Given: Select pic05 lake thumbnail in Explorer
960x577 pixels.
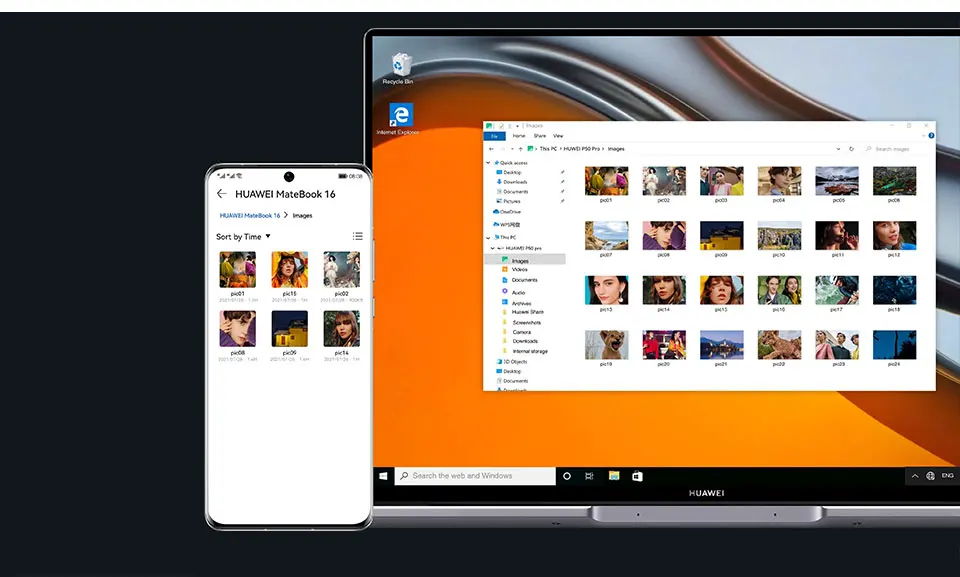Looking at the screenshot, I should [x=837, y=181].
